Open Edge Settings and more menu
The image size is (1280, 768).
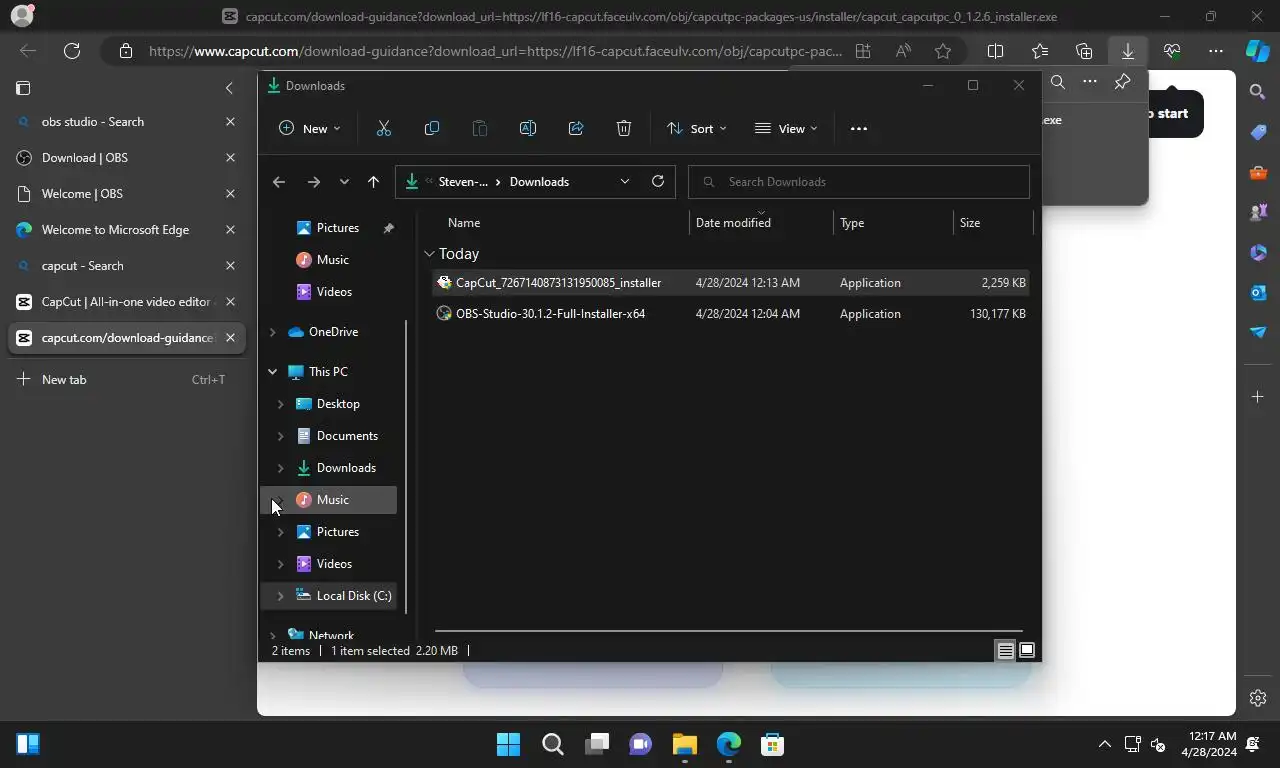(x=1216, y=51)
